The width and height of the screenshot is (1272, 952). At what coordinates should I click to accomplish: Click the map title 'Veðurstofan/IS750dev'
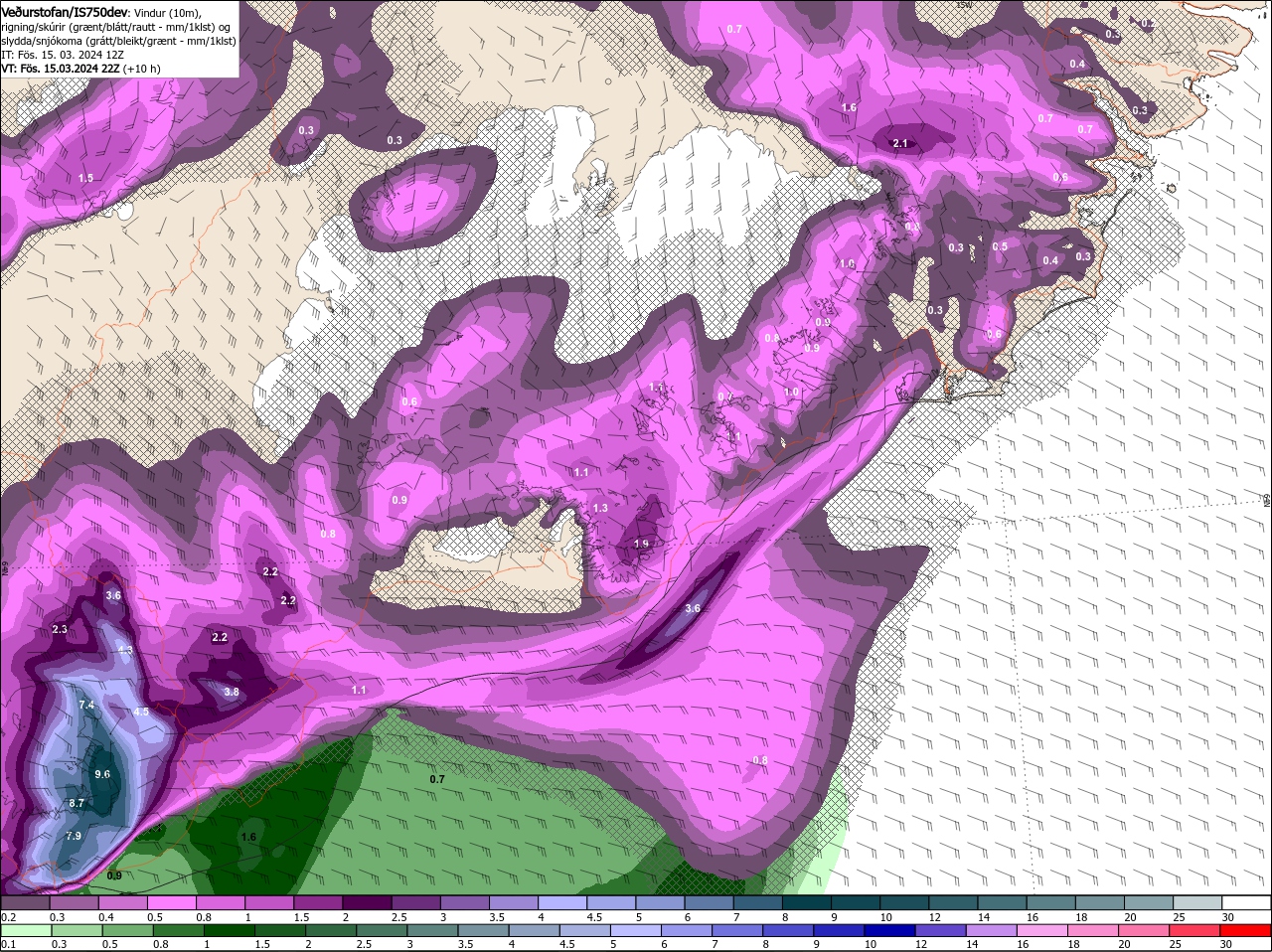(65, 12)
